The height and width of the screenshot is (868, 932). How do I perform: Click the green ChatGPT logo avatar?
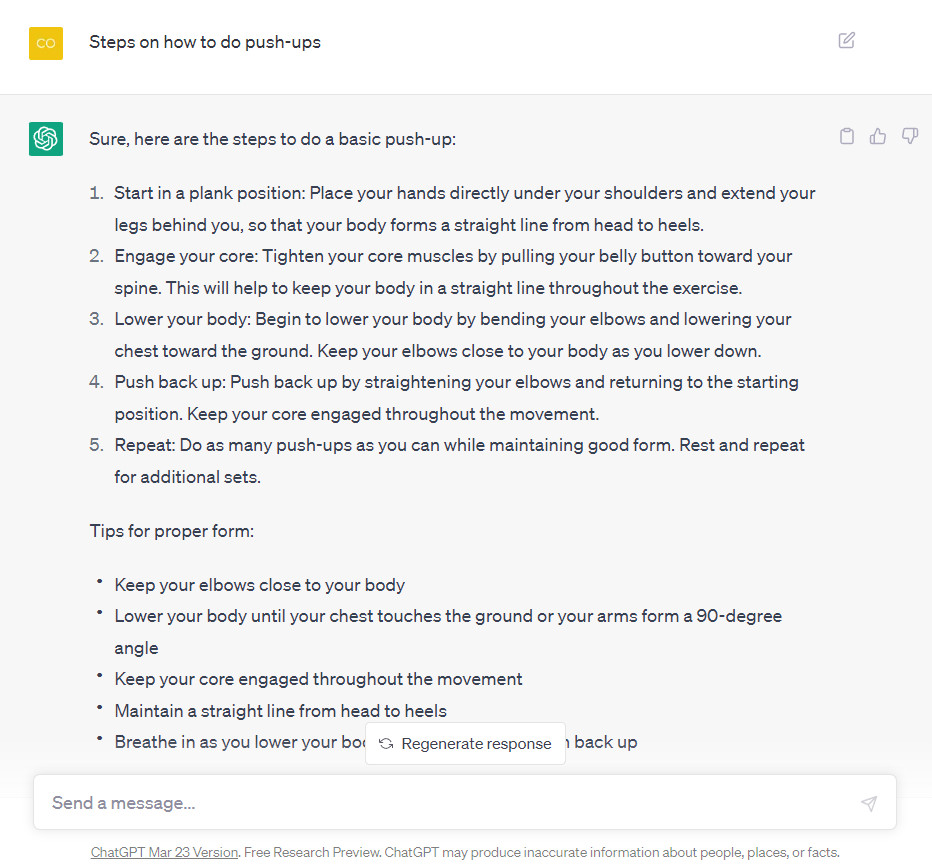46,139
